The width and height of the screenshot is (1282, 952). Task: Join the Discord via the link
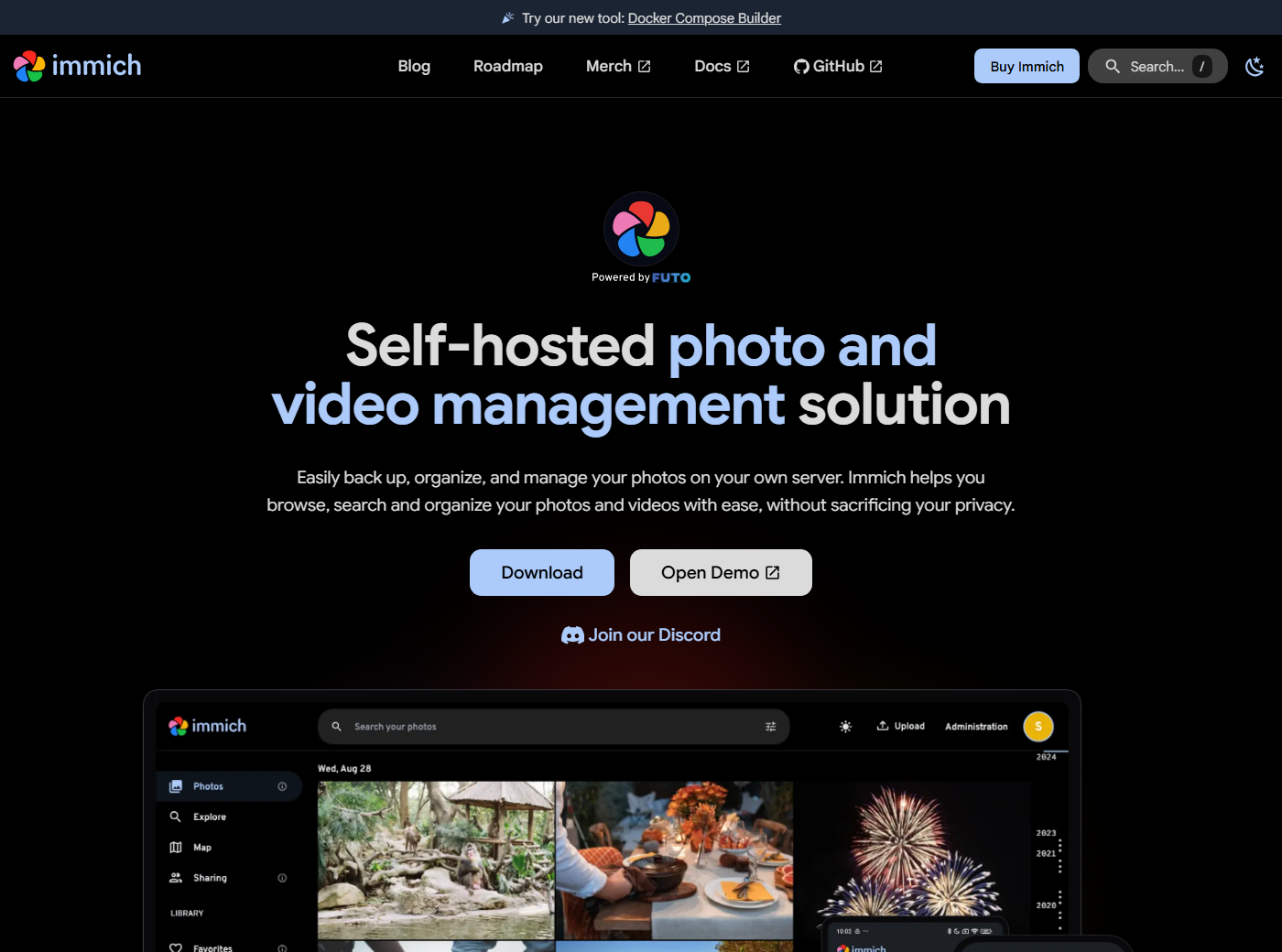641,635
